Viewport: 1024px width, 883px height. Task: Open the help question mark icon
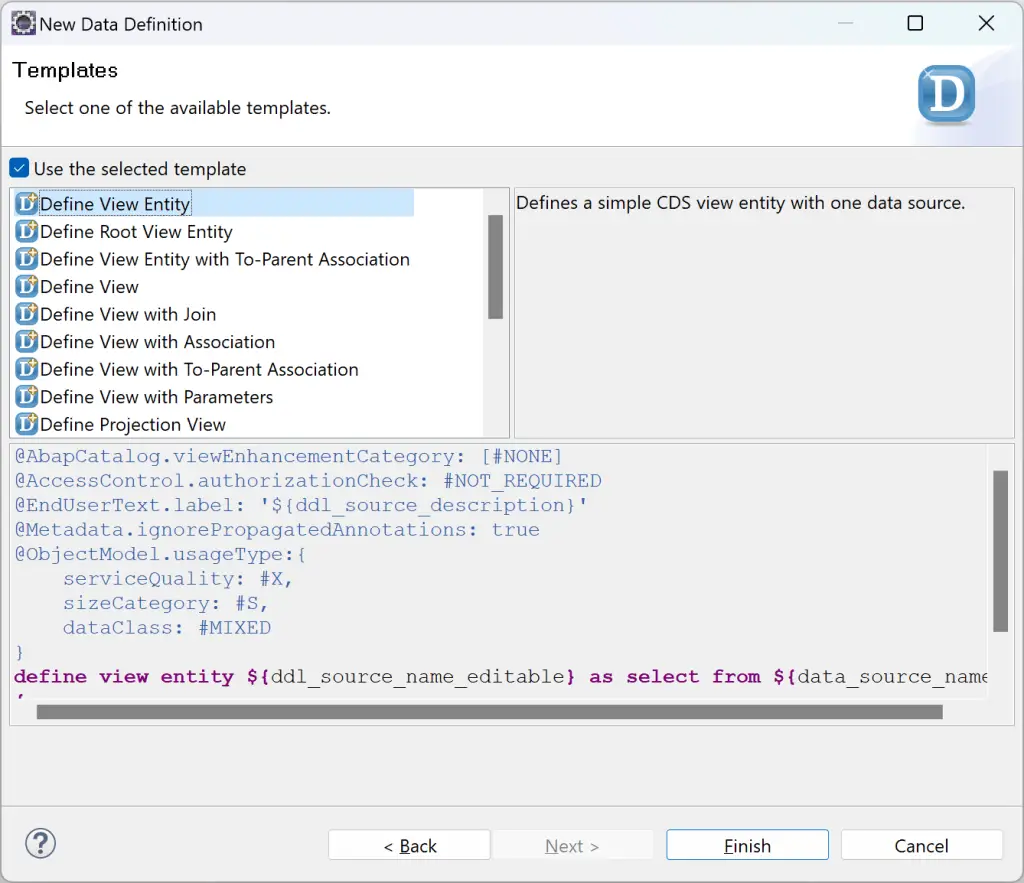click(x=40, y=844)
